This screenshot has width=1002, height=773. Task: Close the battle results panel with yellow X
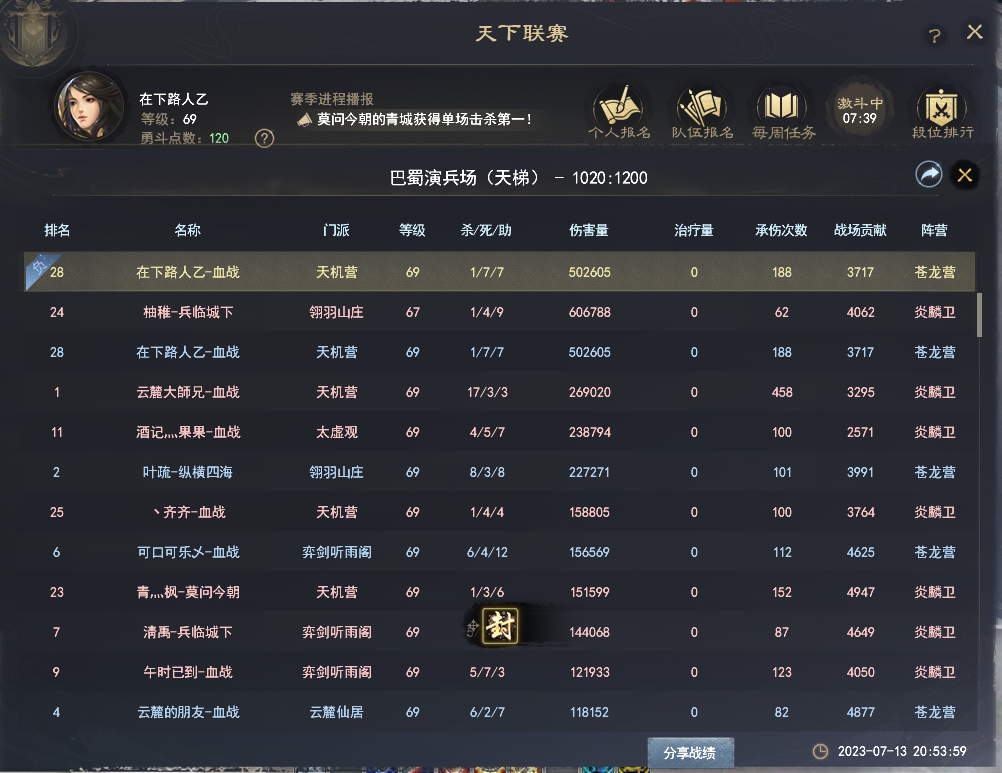point(965,175)
